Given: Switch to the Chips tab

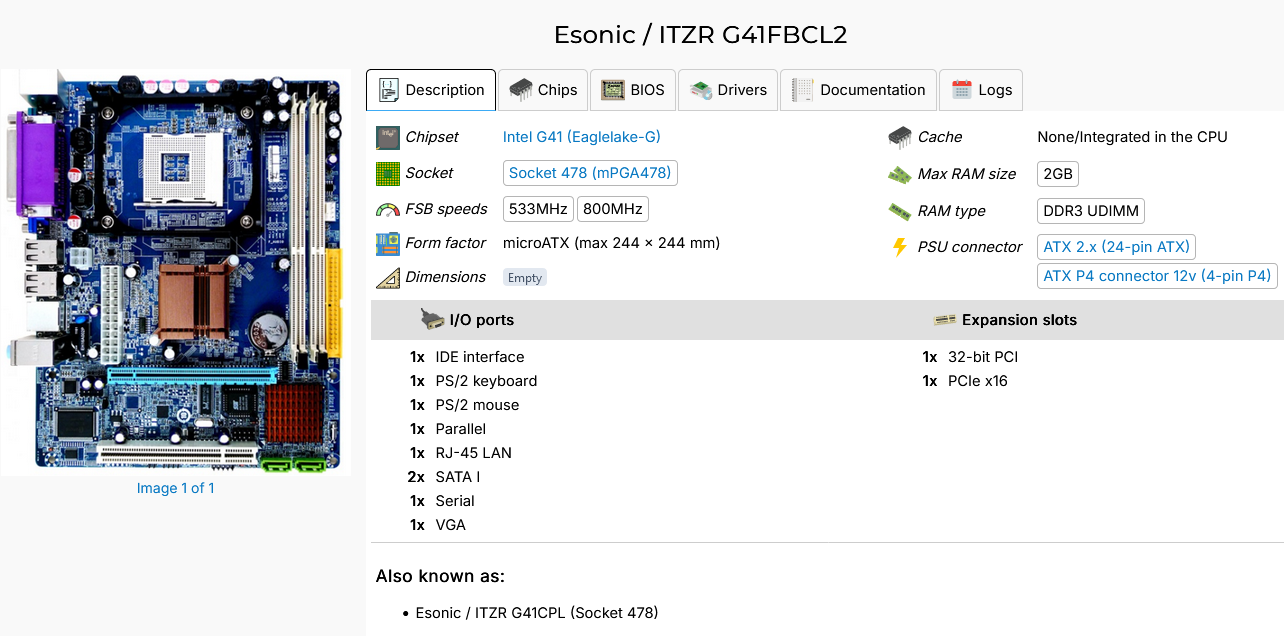Looking at the screenshot, I should click(x=543, y=90).
